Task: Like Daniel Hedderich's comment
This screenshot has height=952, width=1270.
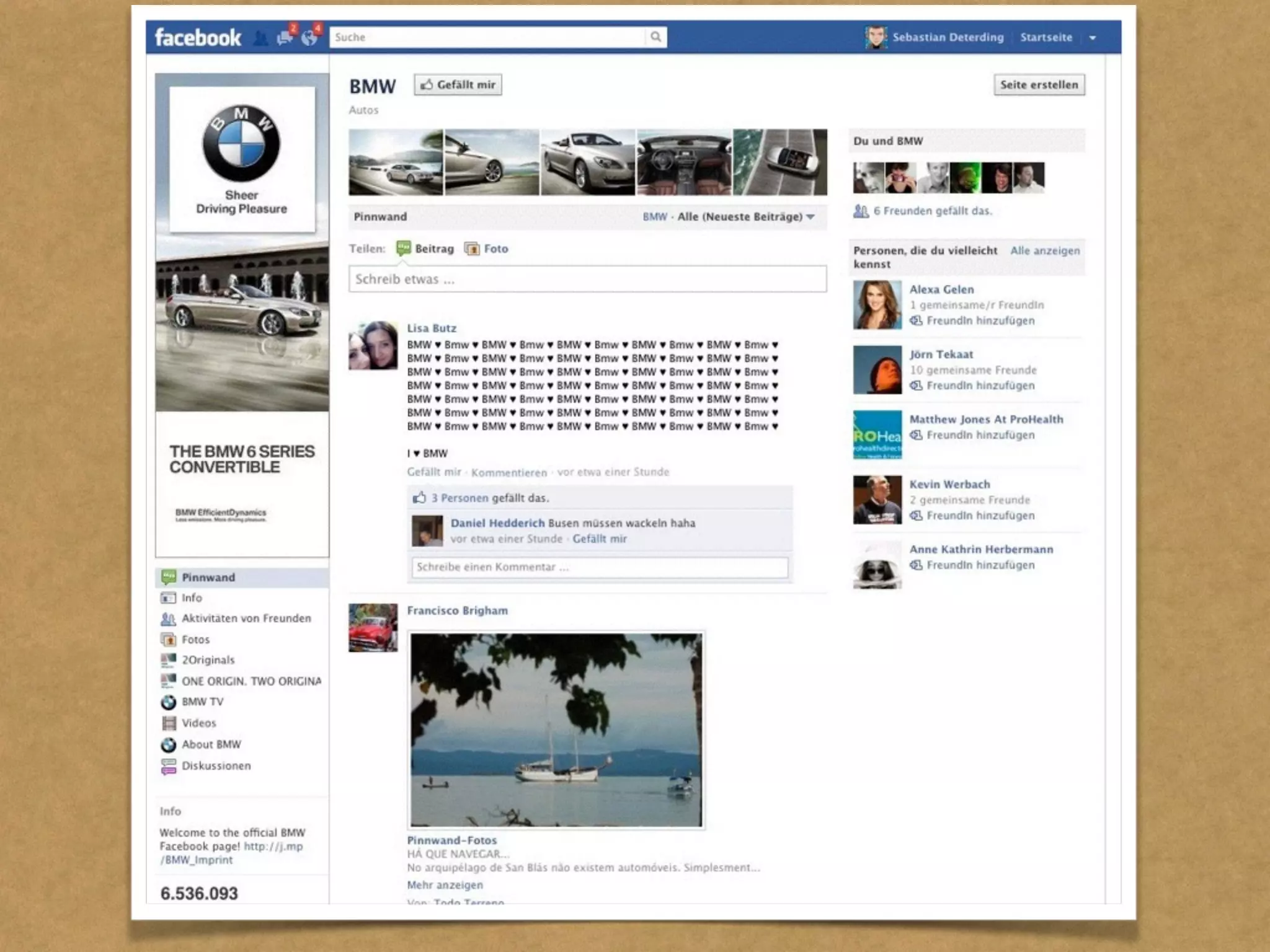Action: [x=599, y=539]
